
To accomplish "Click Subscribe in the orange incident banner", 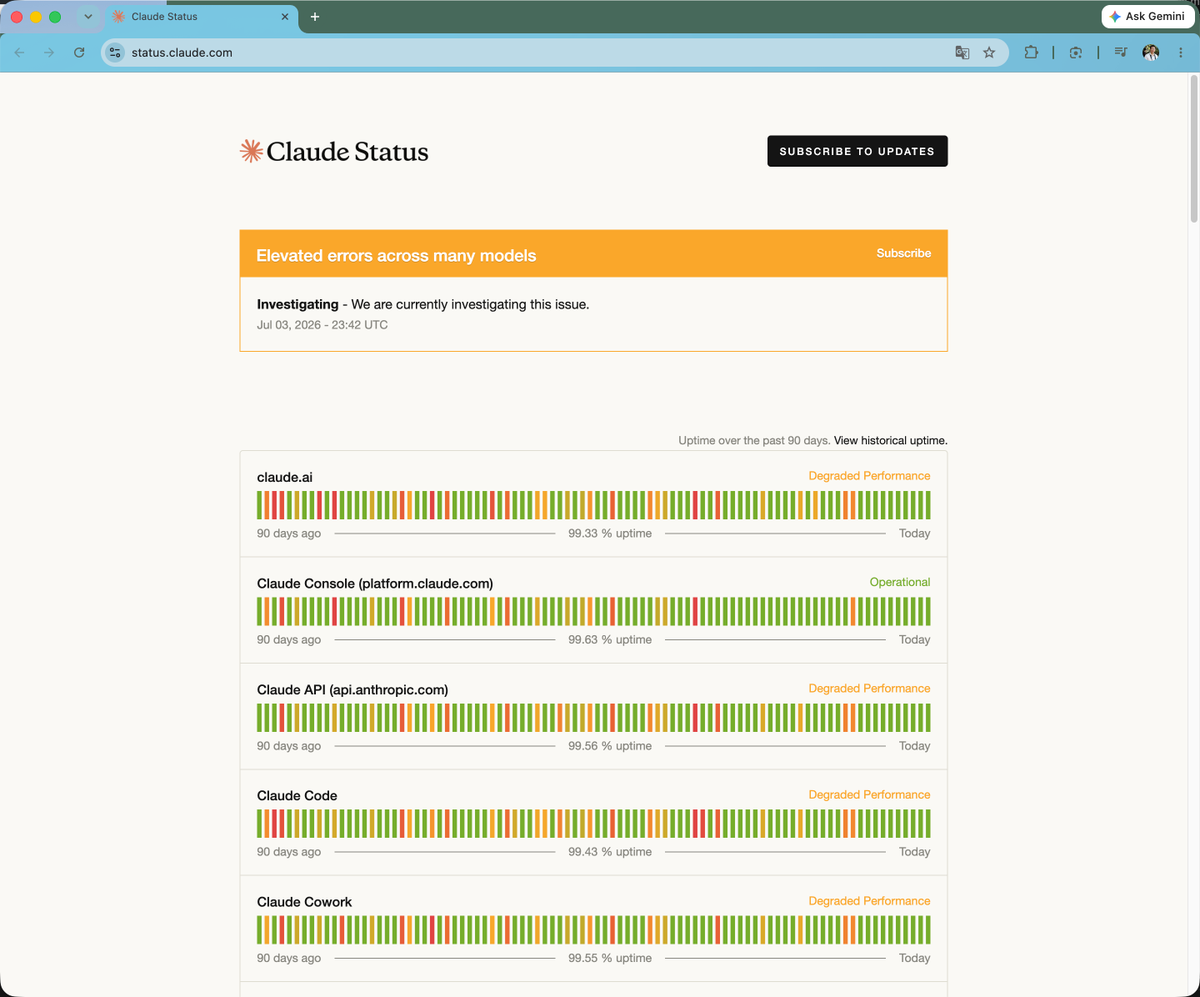I will 904,253.
